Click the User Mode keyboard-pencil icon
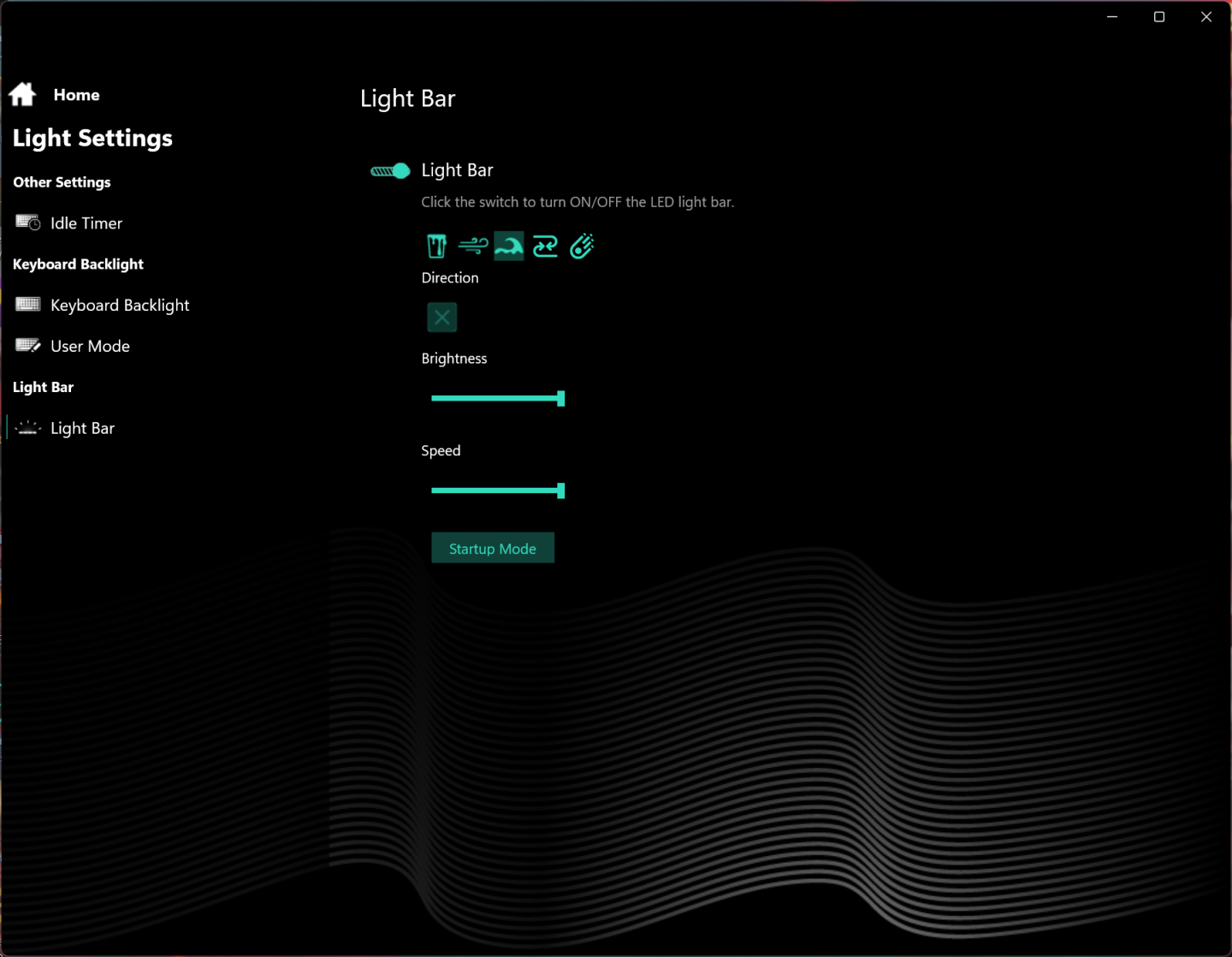This screenshot has height=957, width=1232. click(28, 346)
